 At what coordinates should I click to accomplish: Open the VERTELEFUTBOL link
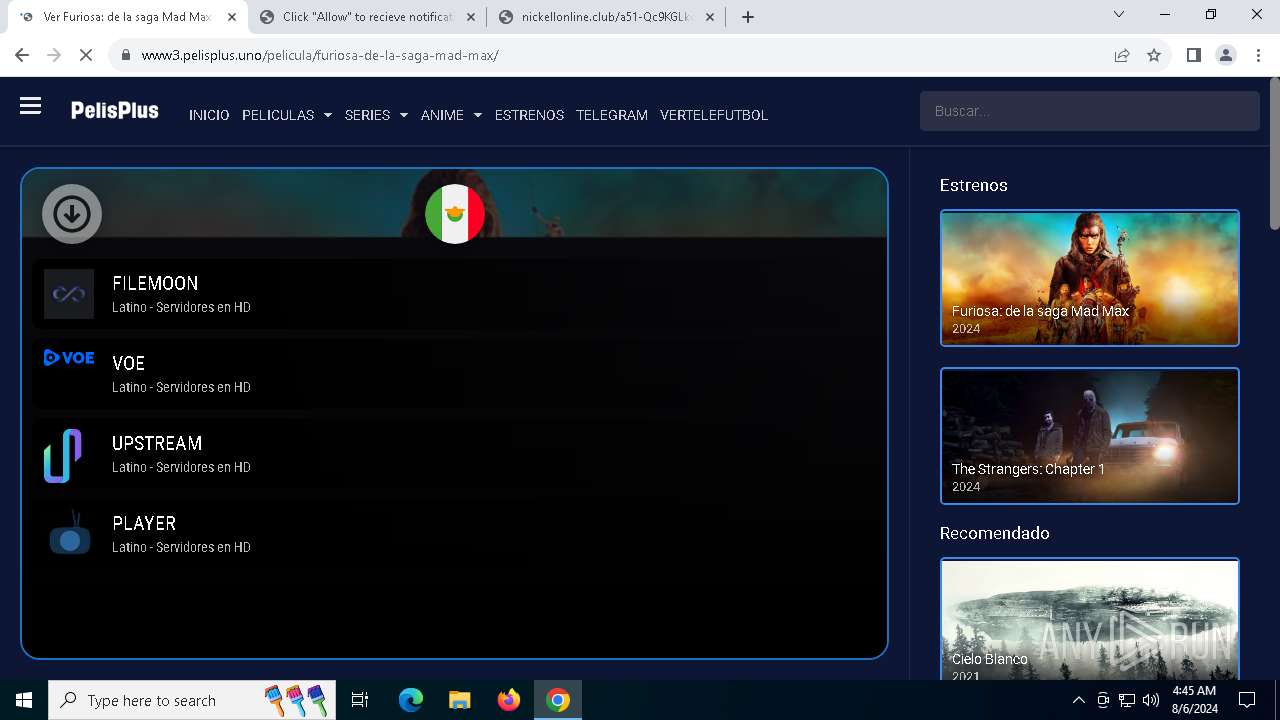point(714,115)
